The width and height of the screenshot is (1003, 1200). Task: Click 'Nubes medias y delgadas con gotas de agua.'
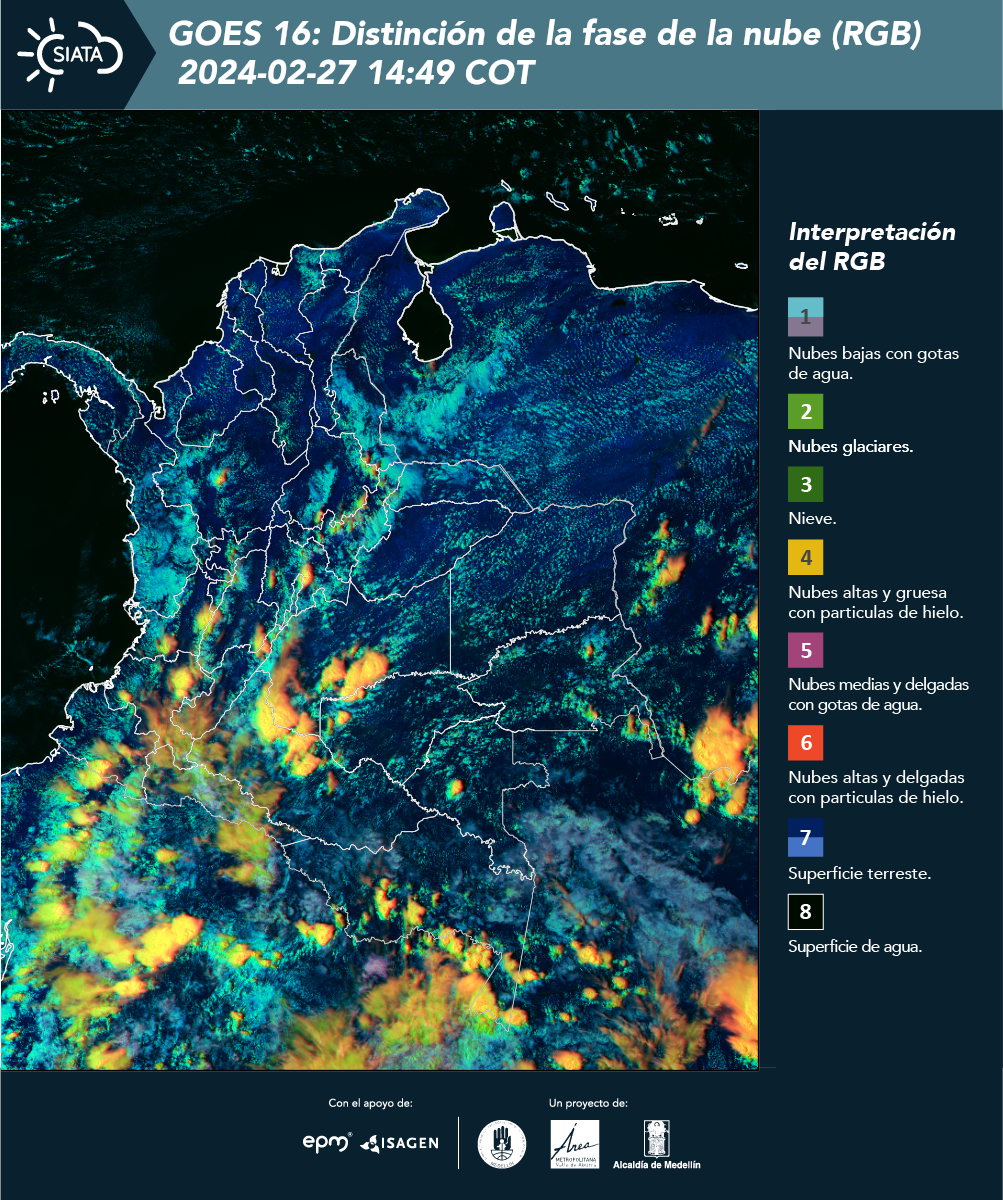878,694
